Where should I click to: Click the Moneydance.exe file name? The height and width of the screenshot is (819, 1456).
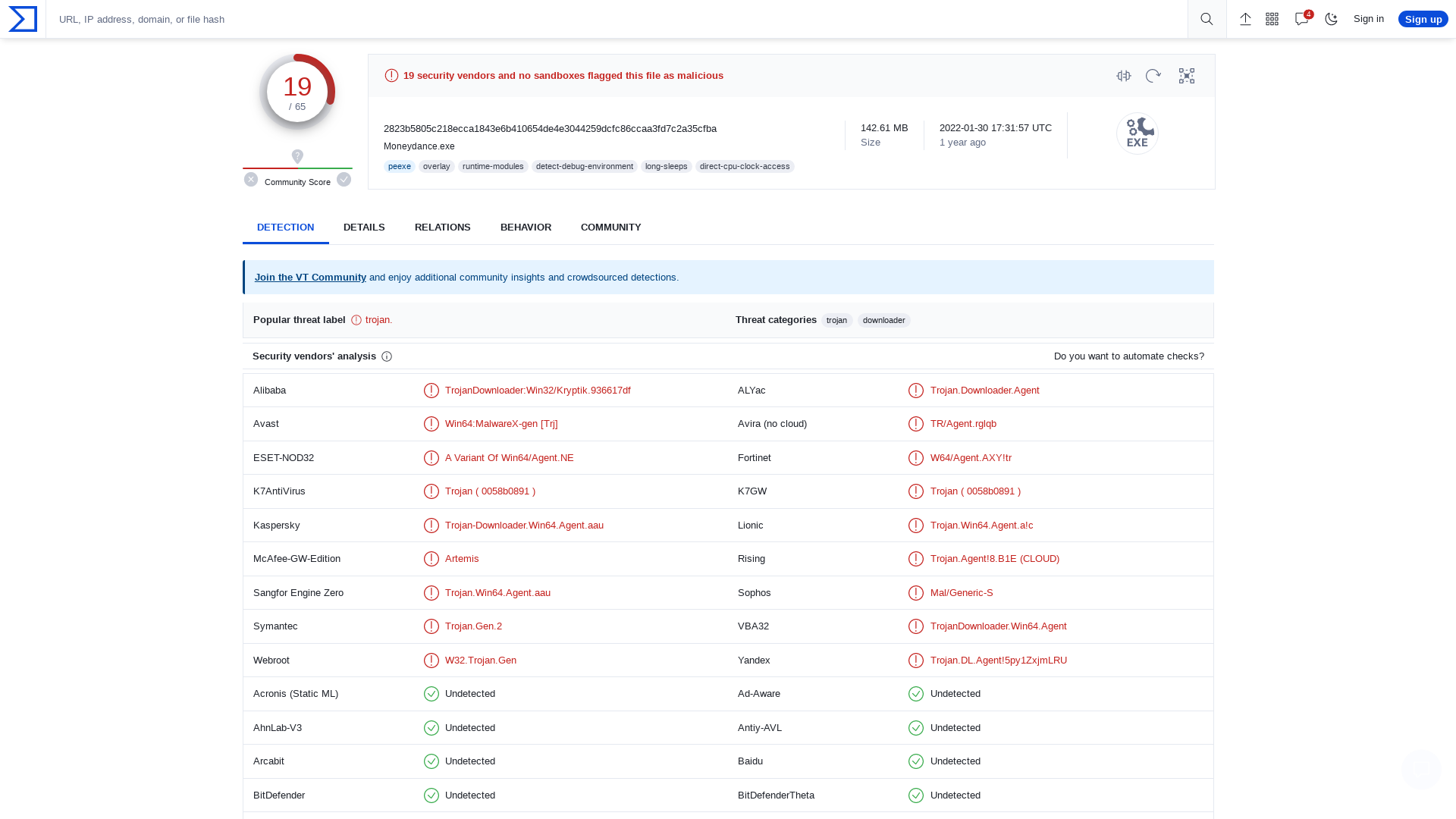point(419,147)
